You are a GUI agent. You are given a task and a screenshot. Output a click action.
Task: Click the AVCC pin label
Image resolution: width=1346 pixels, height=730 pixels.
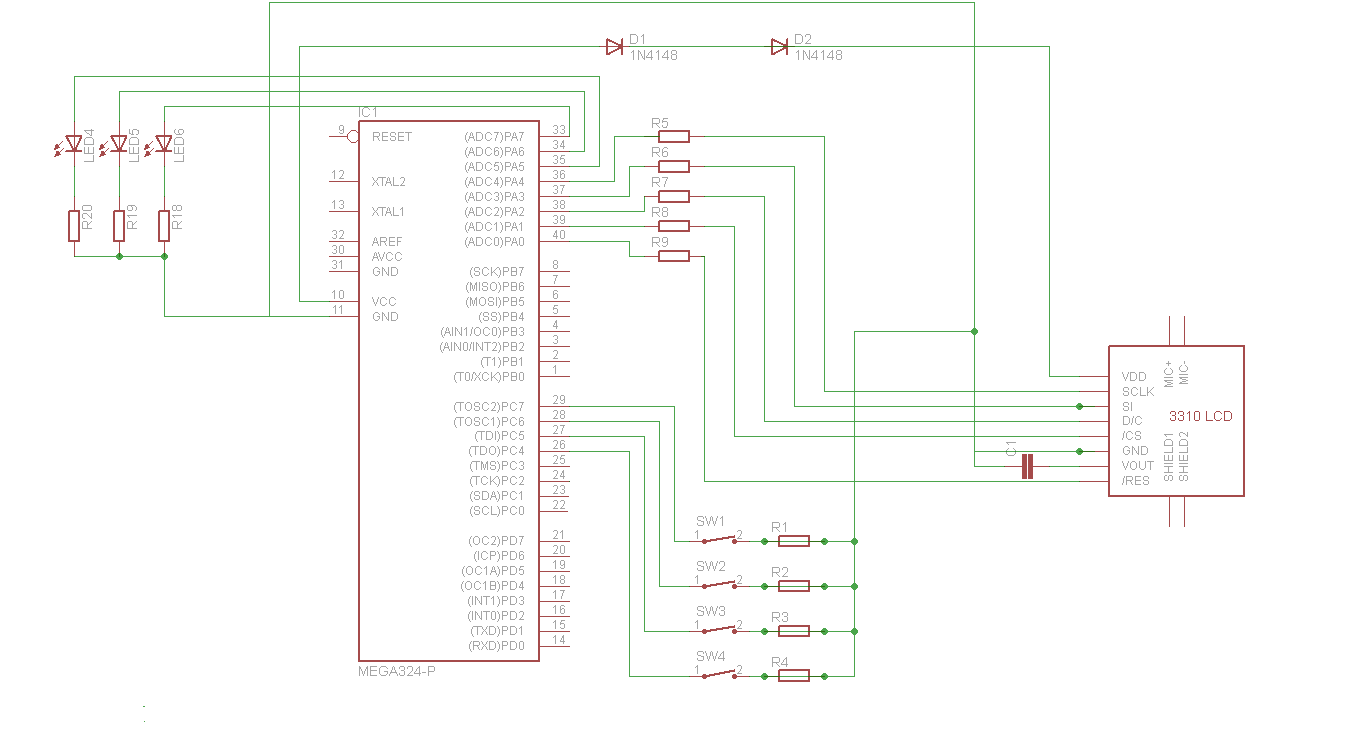387,256
